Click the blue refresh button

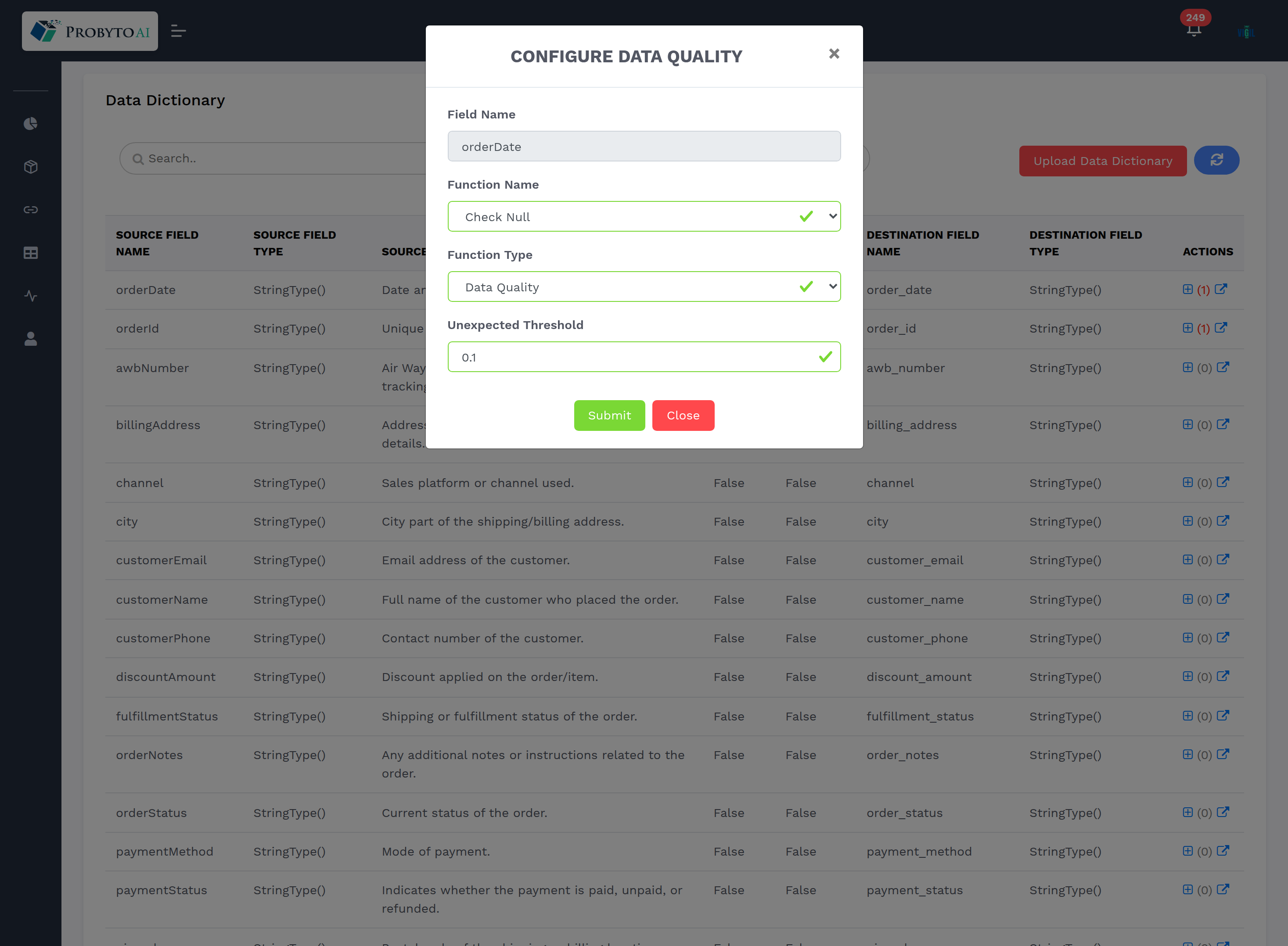coord(1216,160)
